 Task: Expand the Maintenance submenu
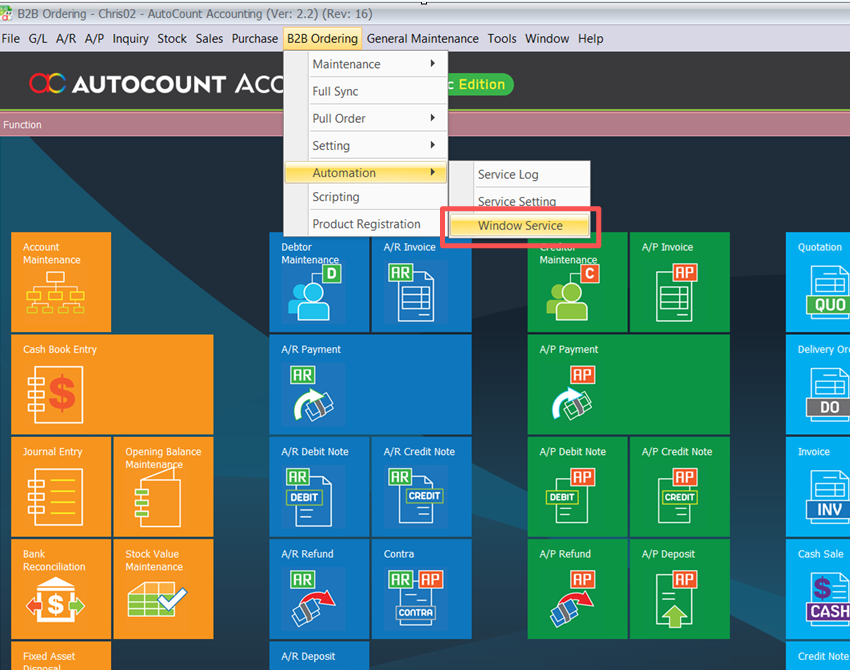tap(366, 64)
